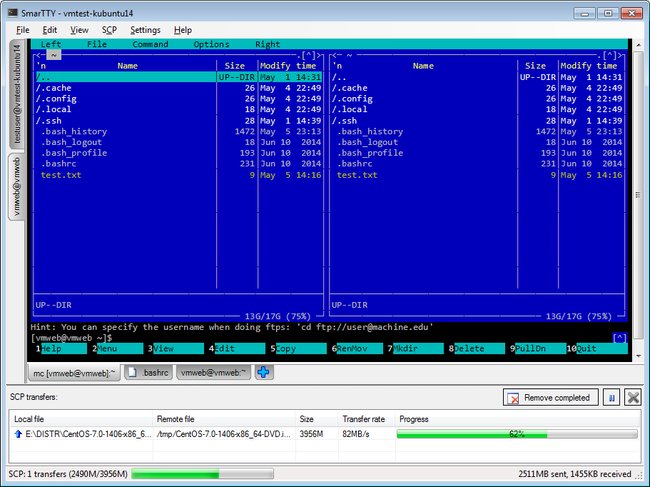This screenshot has height=487, width=650.
Task: Select .bash_logout in left panel
Action: [x=178, y=142]
